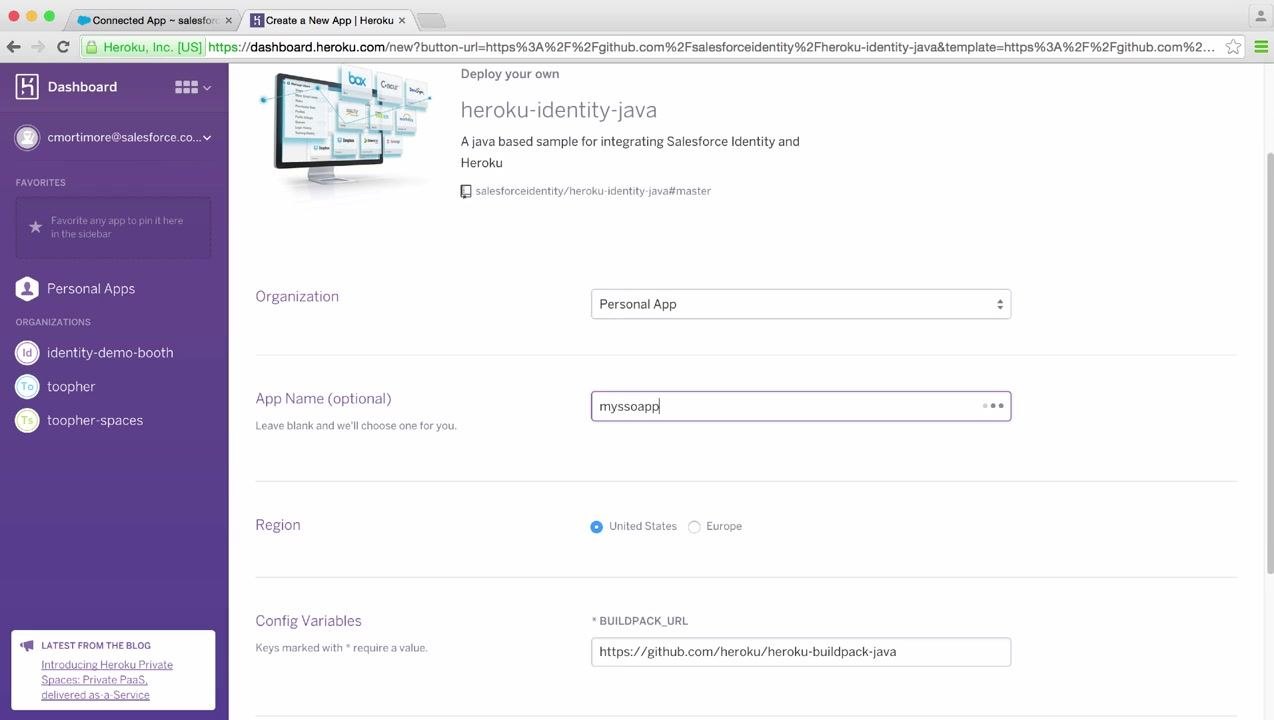
Task: Open the toopher-spaces organization
Action: 95,421
